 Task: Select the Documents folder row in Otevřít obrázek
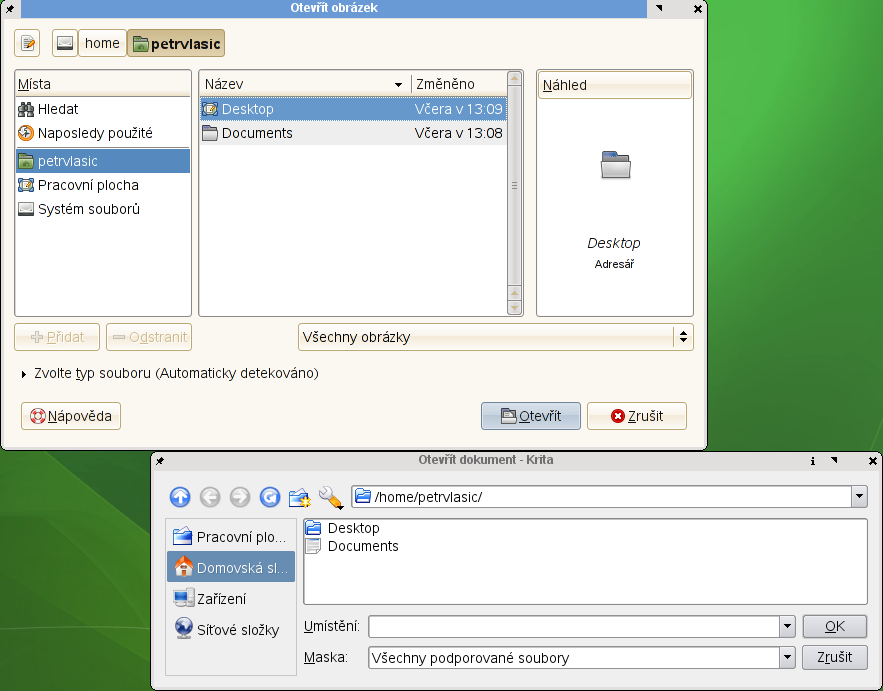[x=353, y=133]
